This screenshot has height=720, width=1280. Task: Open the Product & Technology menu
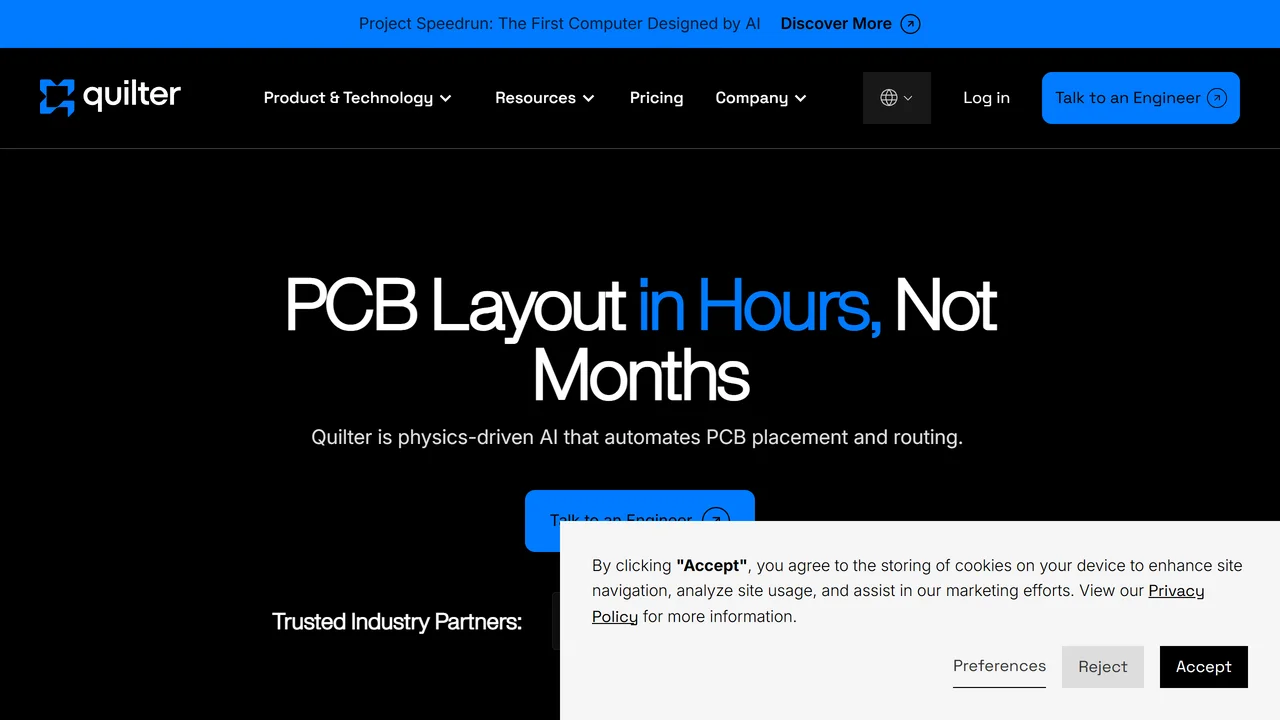click(x=358, y=98)
